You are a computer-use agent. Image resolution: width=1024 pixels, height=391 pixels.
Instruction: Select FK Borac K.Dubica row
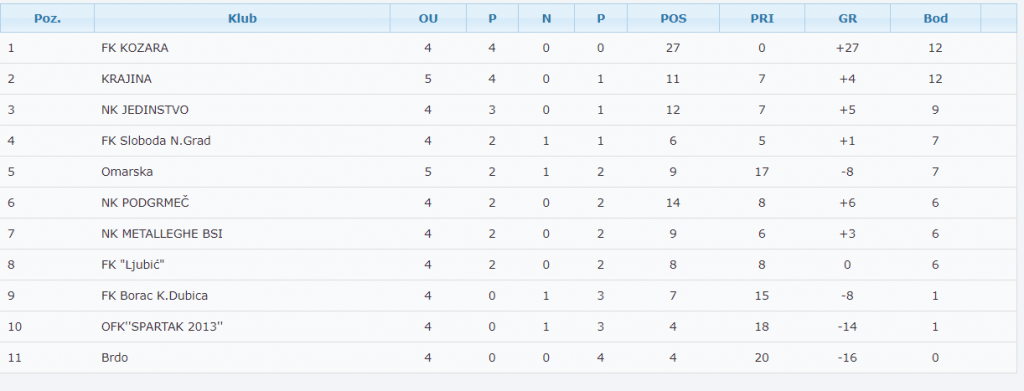(x=508, y=296)
